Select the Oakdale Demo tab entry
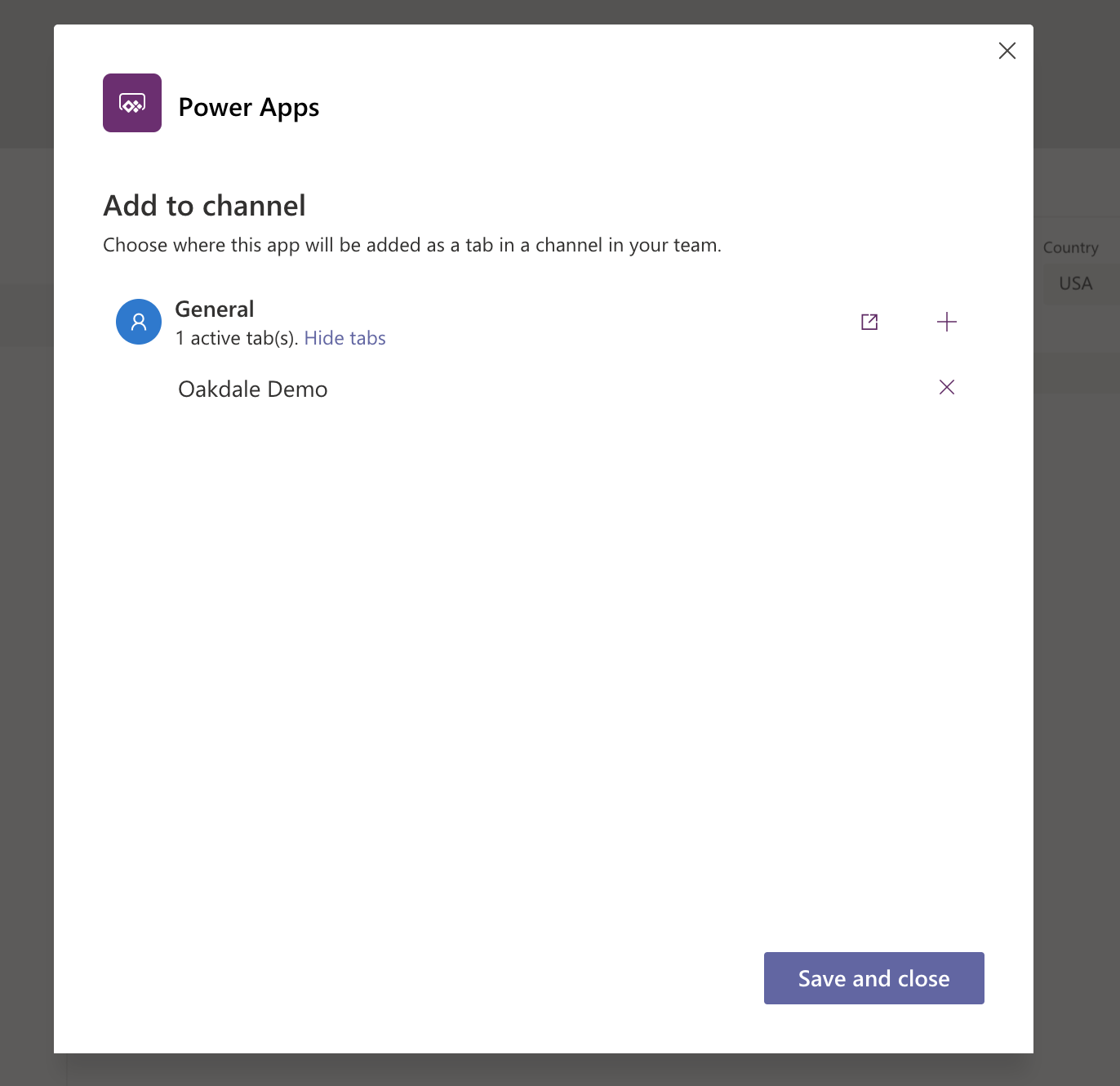The width and height of the screenshot is (1120, 1086). [253, 389]
